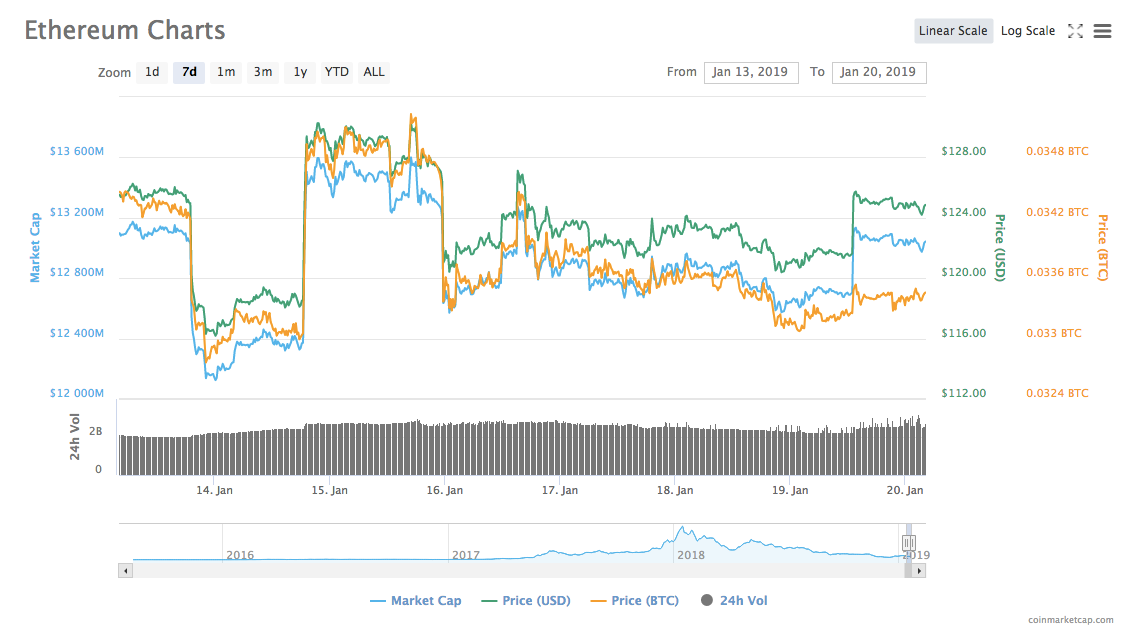Screen dimensions: 1128x638
Task: Click the navigator range handle near 2019
Action: [910, 543]
